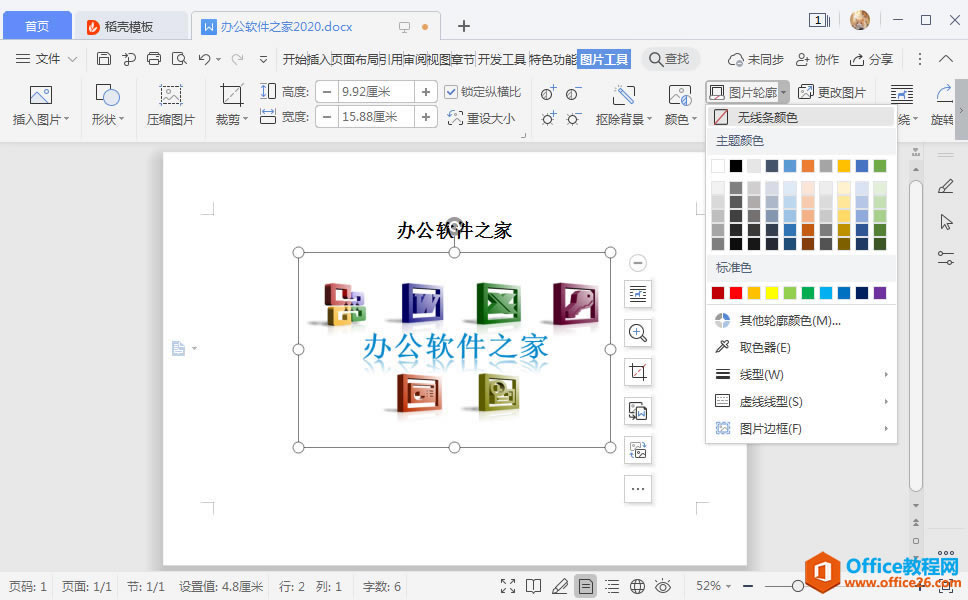This screenshot has height=600, width=968.
Task: Click the Not Synced (未同步) button
Action: 756,59
